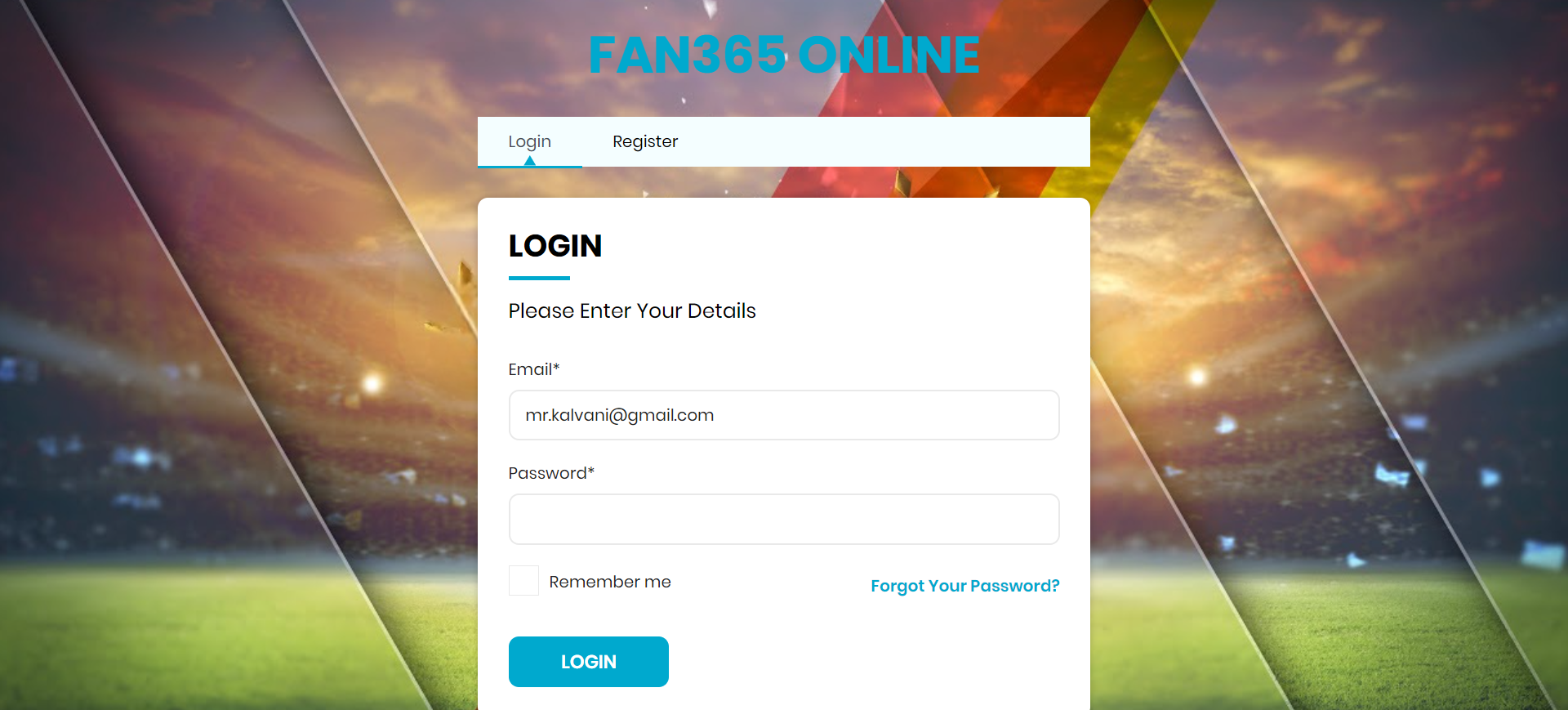Screen dimensions: 1568x710
Task: Click the Password* field label
Action: click(x=551, y=473)
